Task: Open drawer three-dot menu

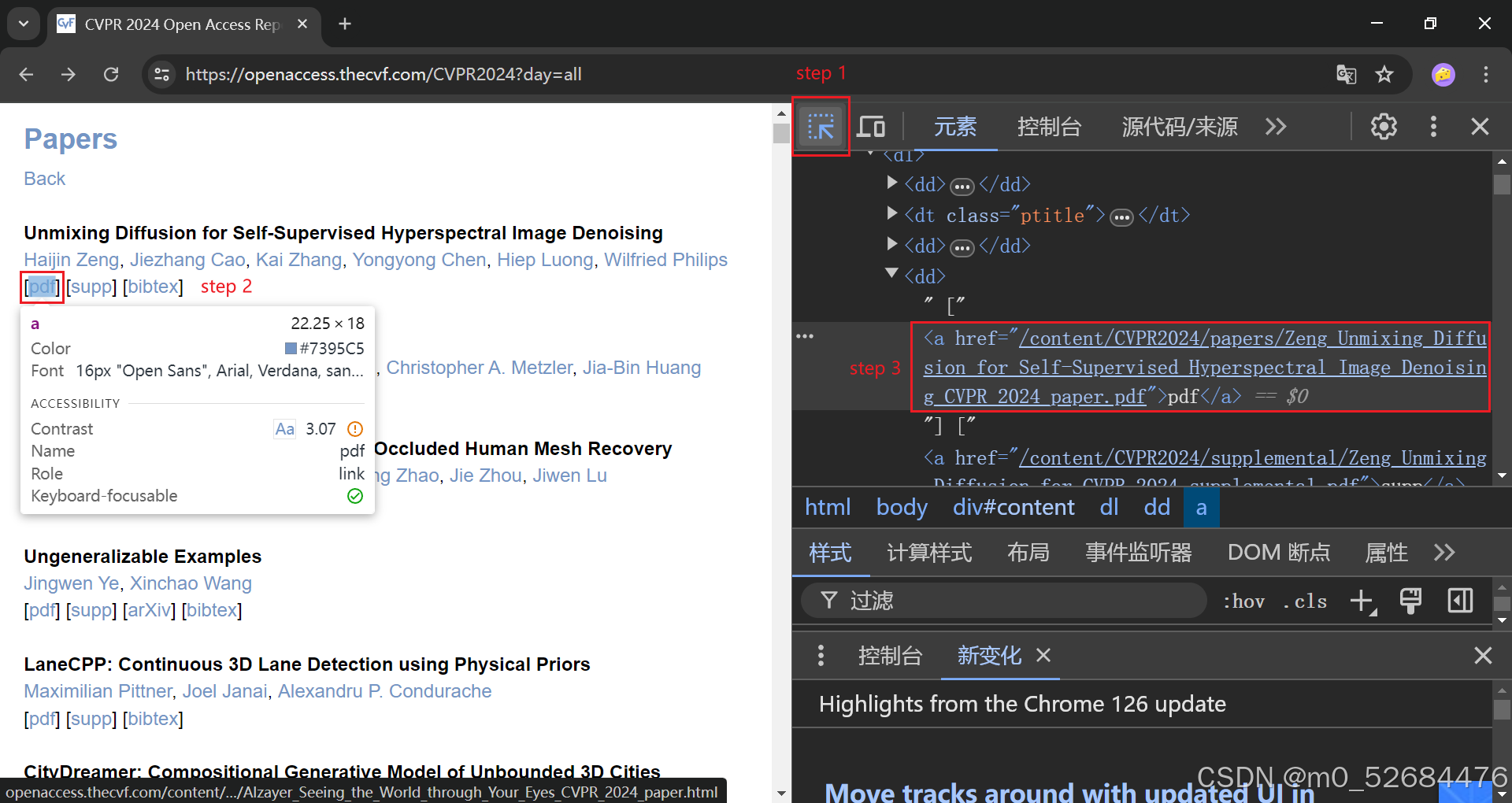Action: (821, 655)
